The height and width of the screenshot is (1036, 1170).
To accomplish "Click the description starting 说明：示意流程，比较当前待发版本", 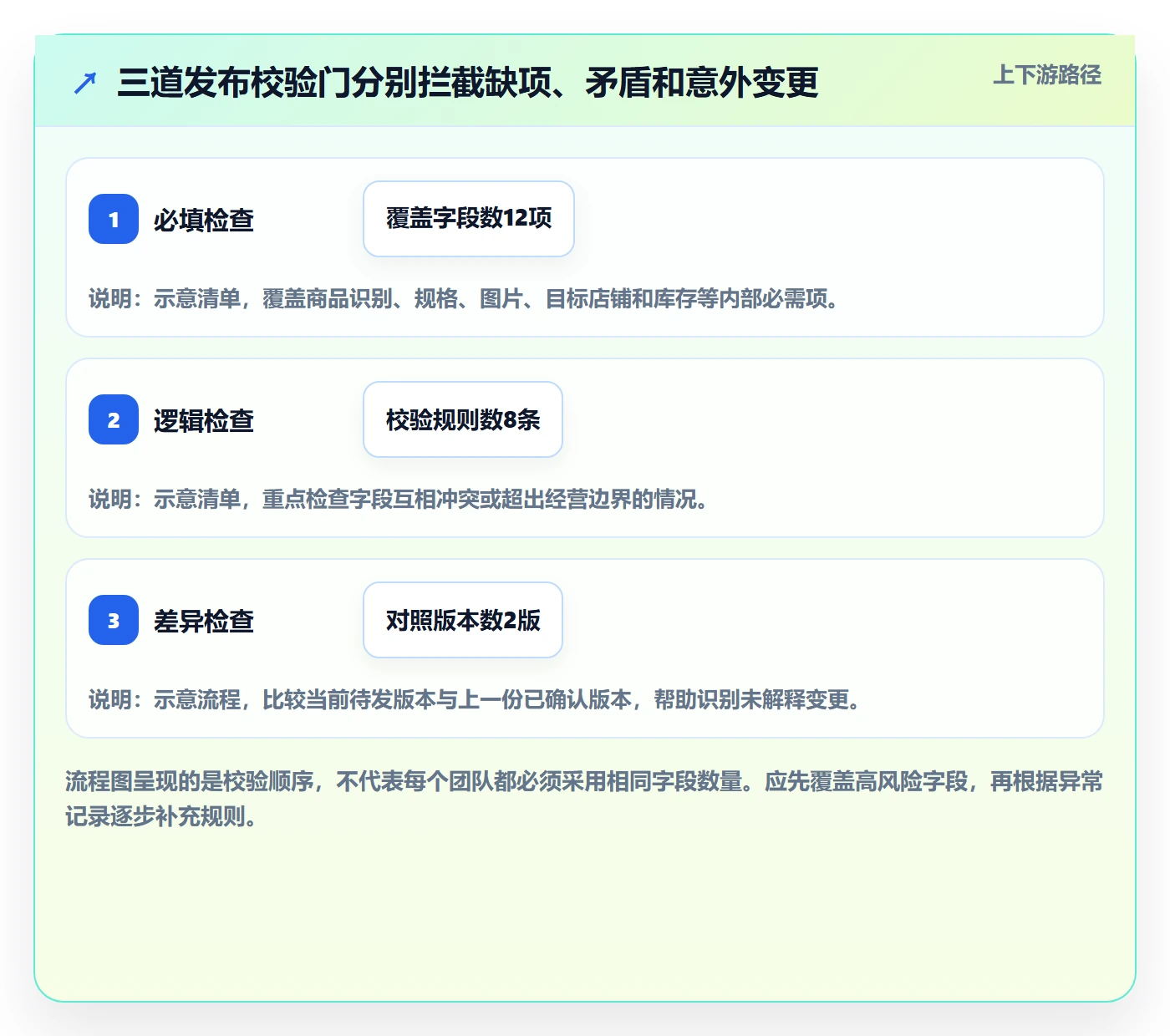I will click(x=476, y=700).
